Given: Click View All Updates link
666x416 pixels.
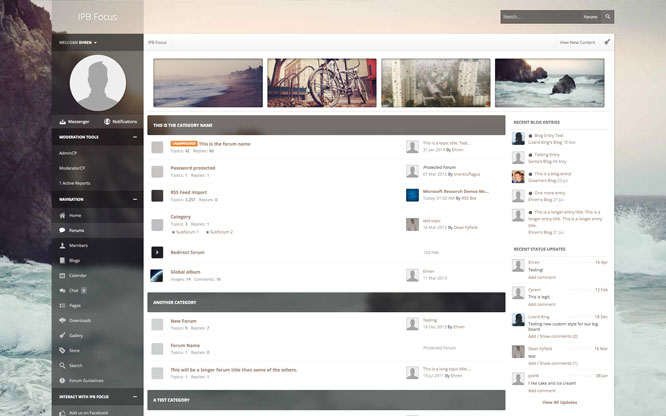Looking at the screenshot, I should tap(559, 402).
